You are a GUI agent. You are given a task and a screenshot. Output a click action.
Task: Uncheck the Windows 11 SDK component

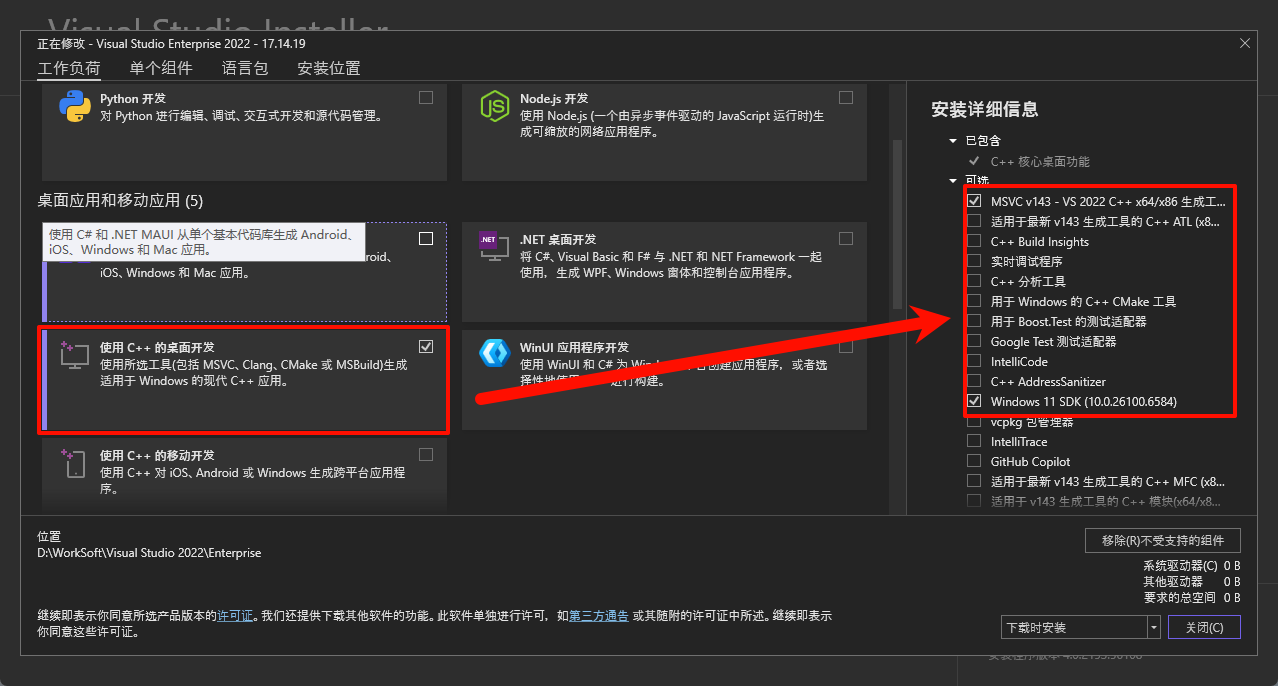(x=974, y=401)
